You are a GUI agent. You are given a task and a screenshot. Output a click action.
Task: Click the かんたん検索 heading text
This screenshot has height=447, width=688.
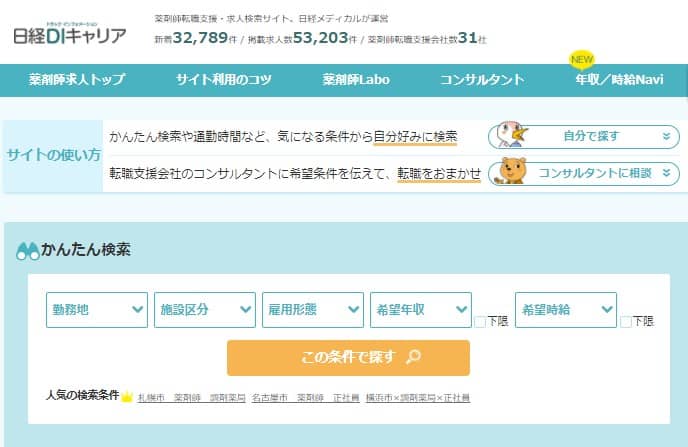pos(86,250)
